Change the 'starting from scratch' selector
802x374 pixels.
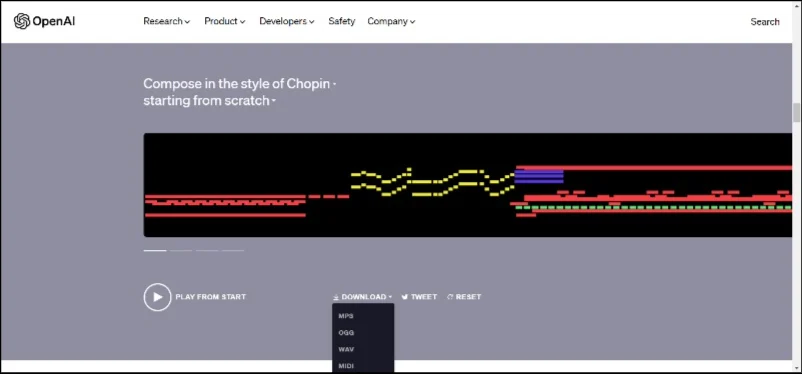point(210,100)
